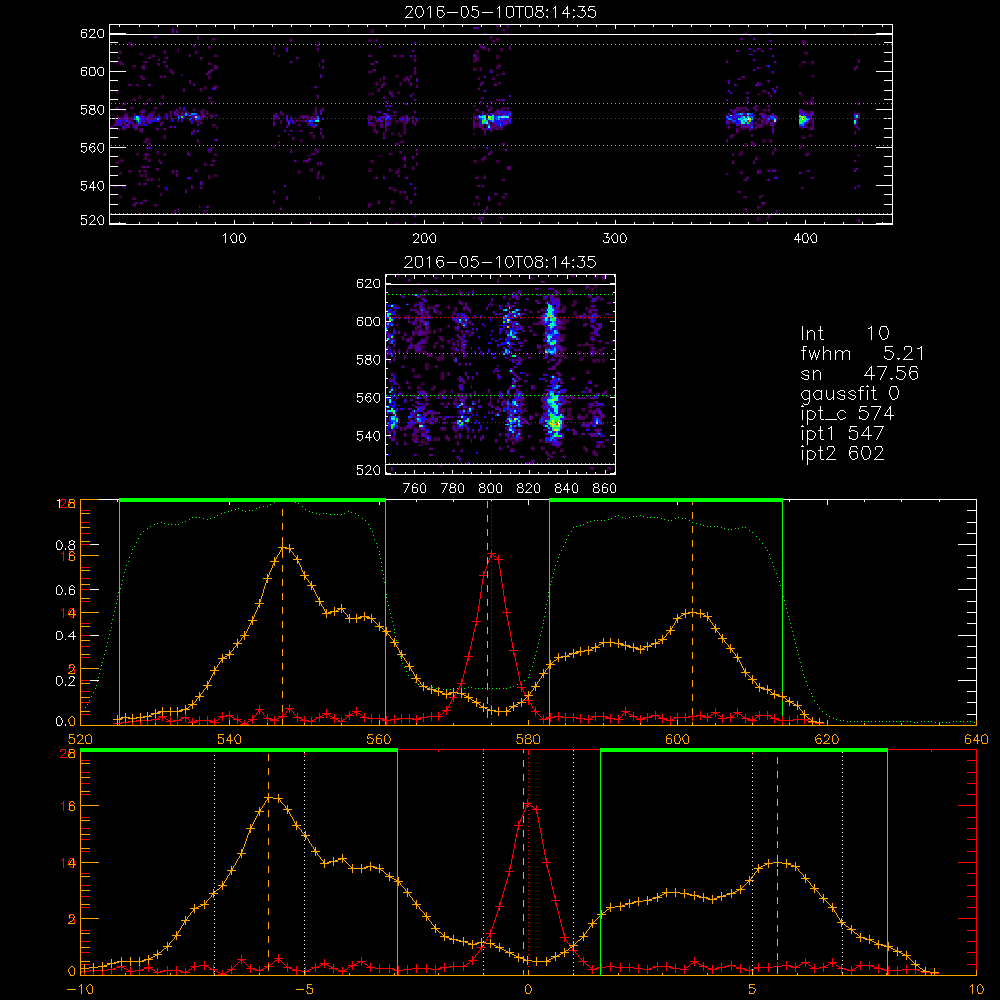Click x-axis label -10 of the bottom plot
The width and height of the screenshot is (1000, 1000).
pos(80,990)
